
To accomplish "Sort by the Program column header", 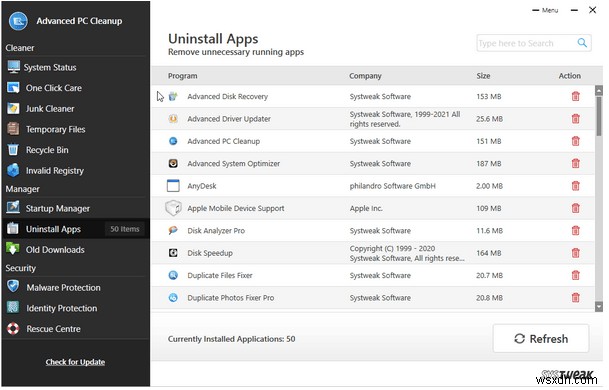I will tap(182, 76).
